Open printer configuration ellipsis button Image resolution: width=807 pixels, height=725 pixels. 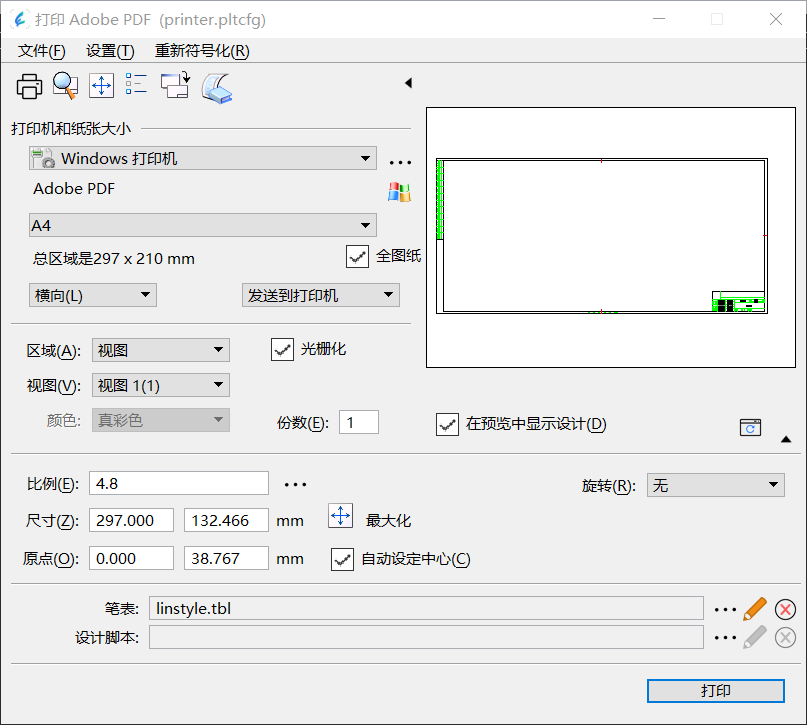pos(400,163)
